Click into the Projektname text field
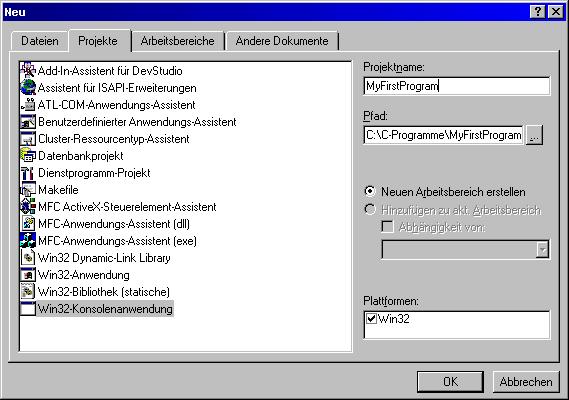Screen dimensions: 569x400 [x=457, y=86]
